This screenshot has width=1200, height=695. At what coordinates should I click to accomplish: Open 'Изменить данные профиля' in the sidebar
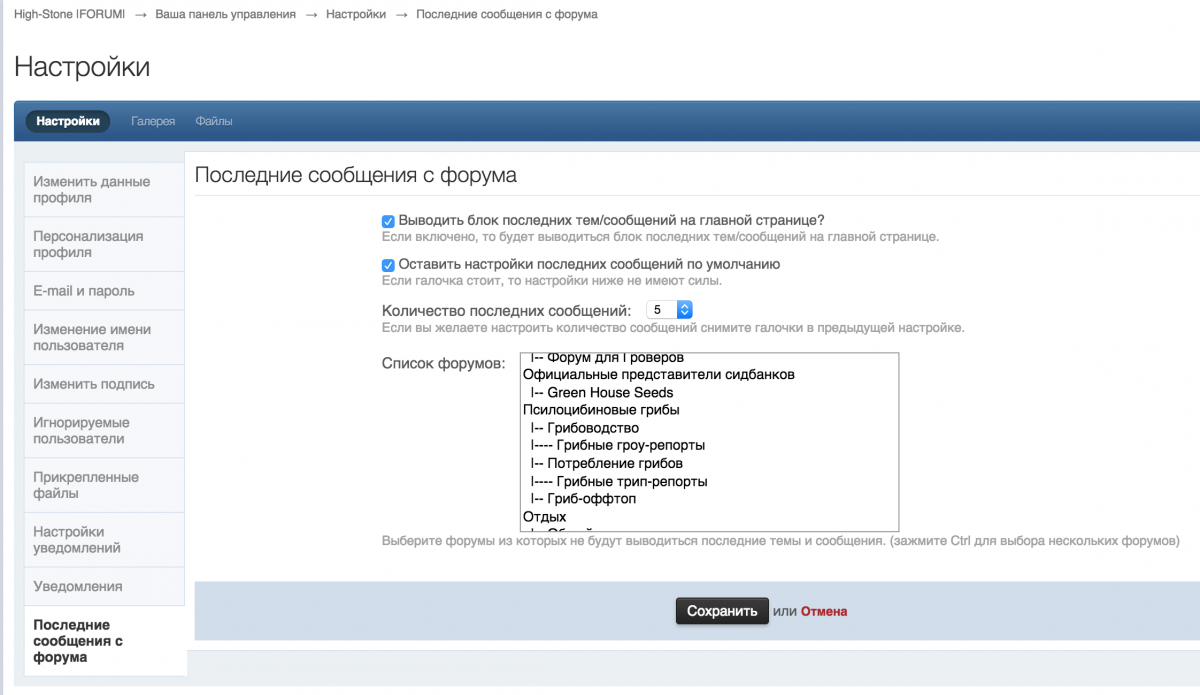point(104,190)
